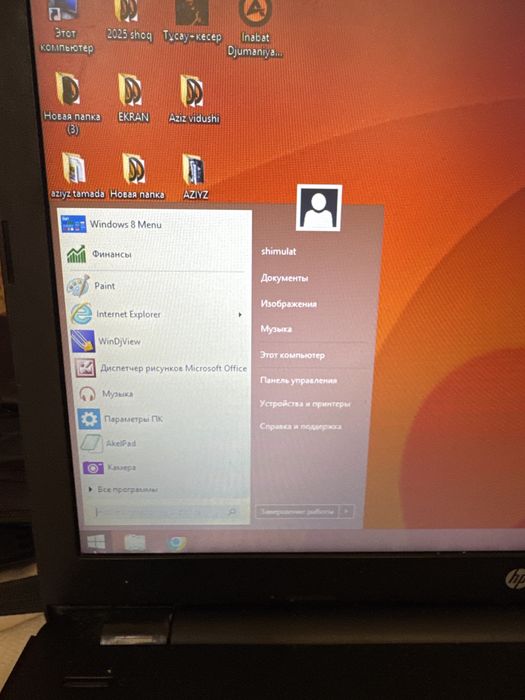Select Тұсау-кесер desktop item
The width and height of the screenshot is (525, 700).
tap(192, 21)
